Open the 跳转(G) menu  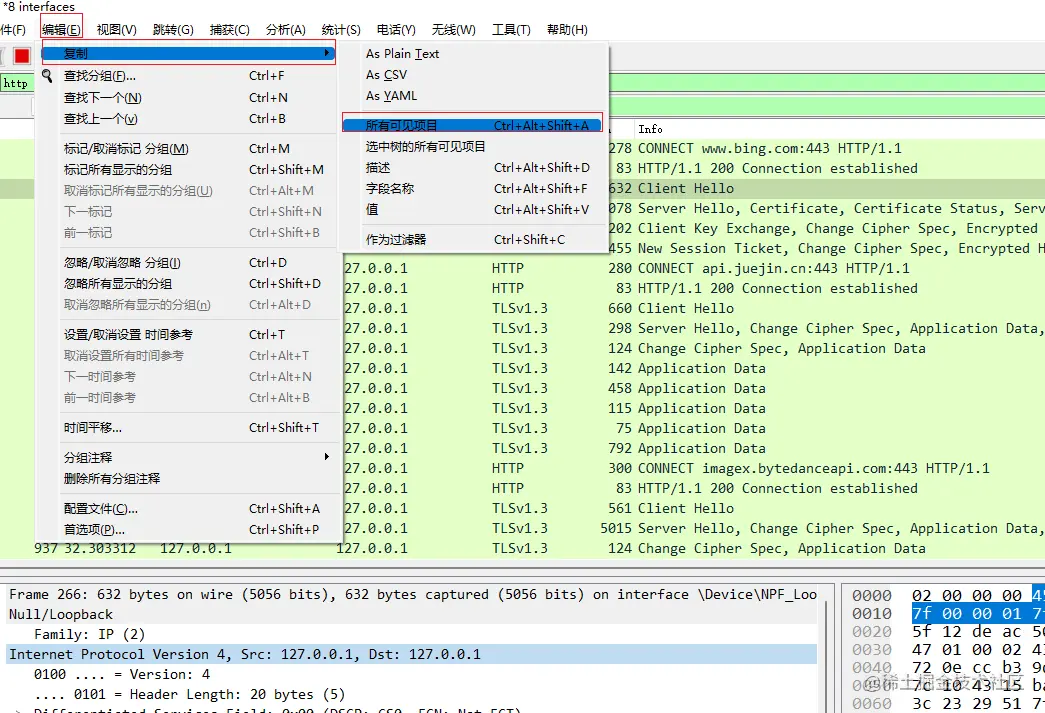(x=173, y=30)
